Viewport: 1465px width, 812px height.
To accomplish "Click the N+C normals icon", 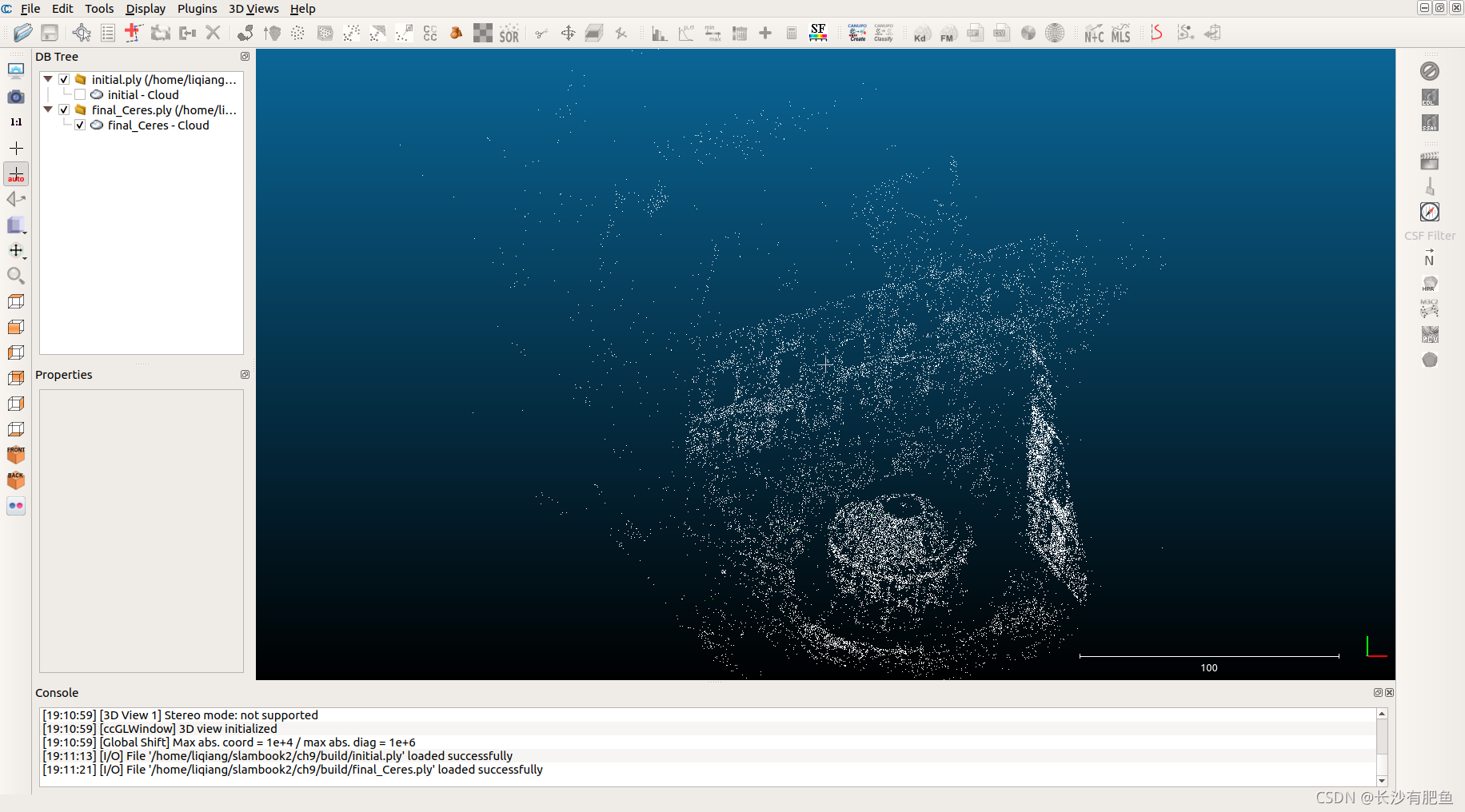I will point(1094,33).
